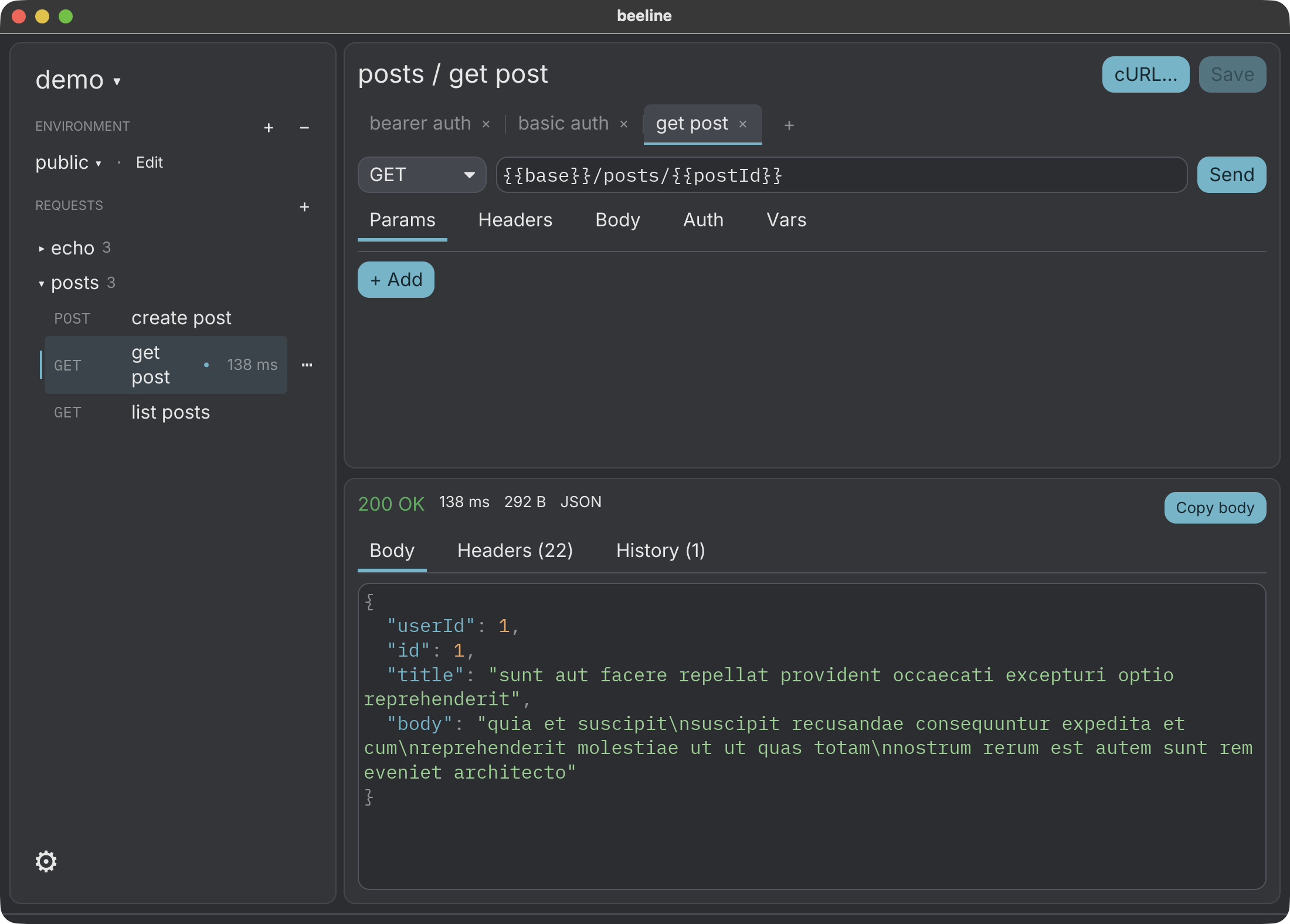
Task: Open the get post more options ellipsis
Action: tap(307, 365)
